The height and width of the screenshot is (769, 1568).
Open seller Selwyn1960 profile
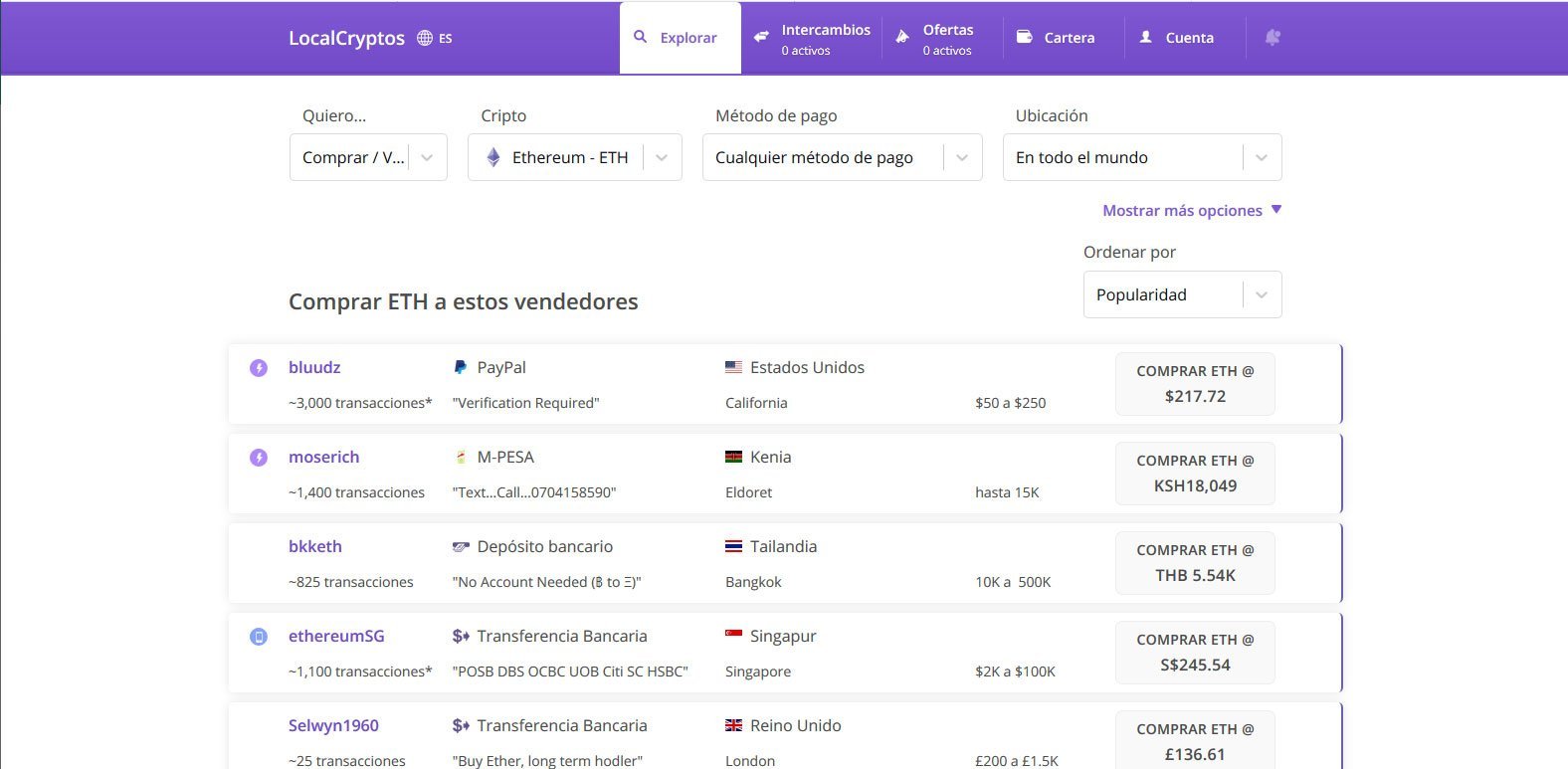333,725
